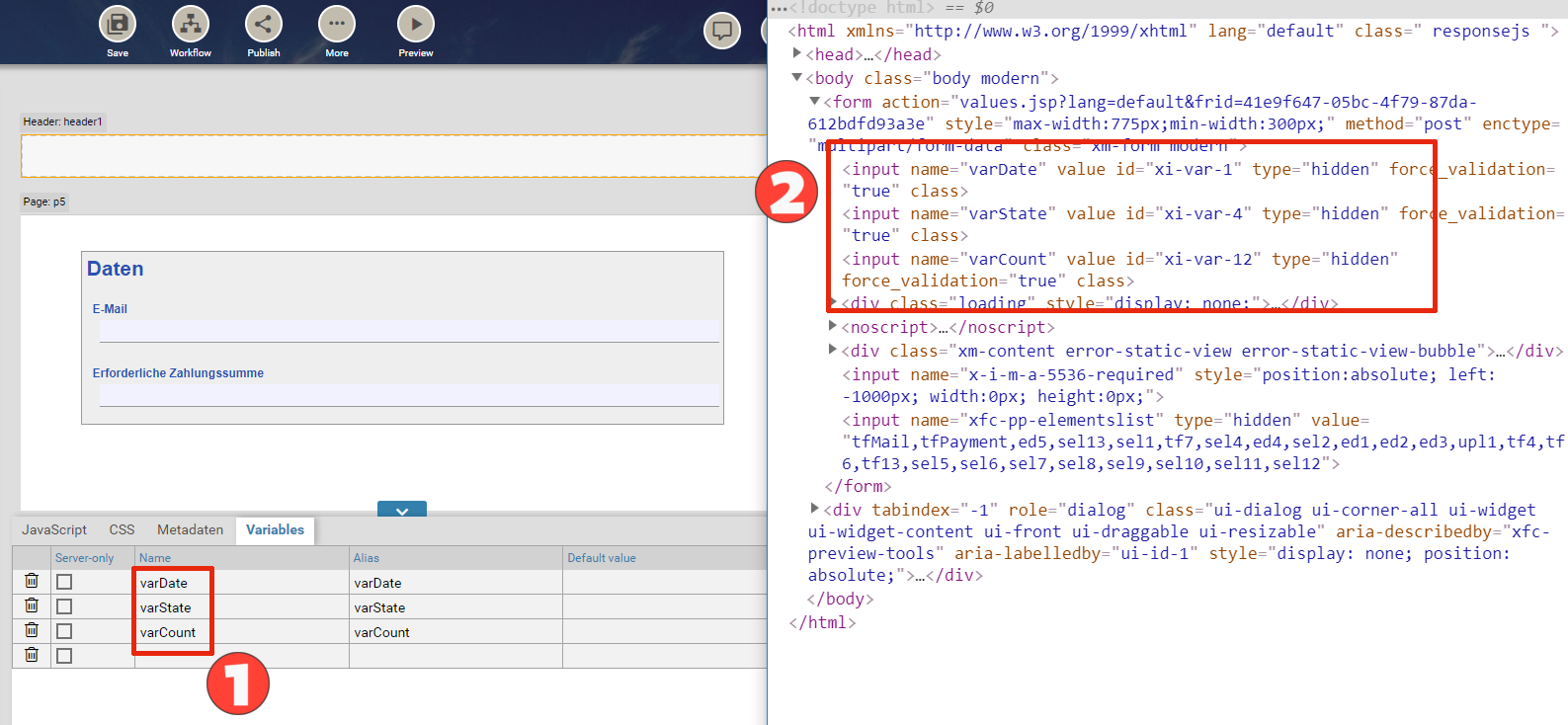Select the input varCount DOM line
This screenshot has width=1568, height=725.
click(x=1120, y=270)
